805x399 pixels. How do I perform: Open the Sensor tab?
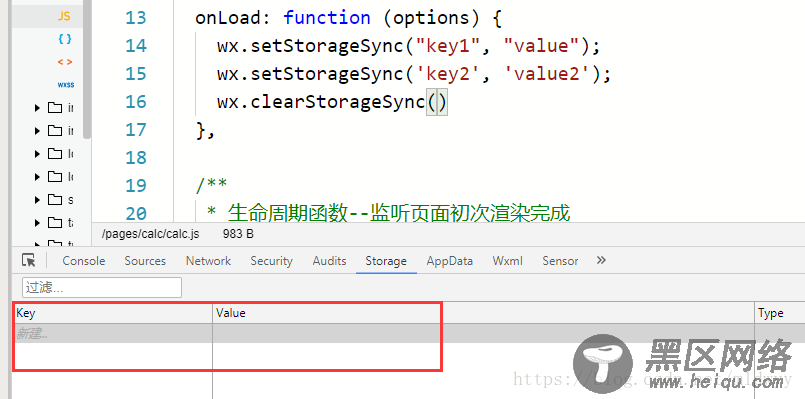pyautogui.click(x=560, y=261)
